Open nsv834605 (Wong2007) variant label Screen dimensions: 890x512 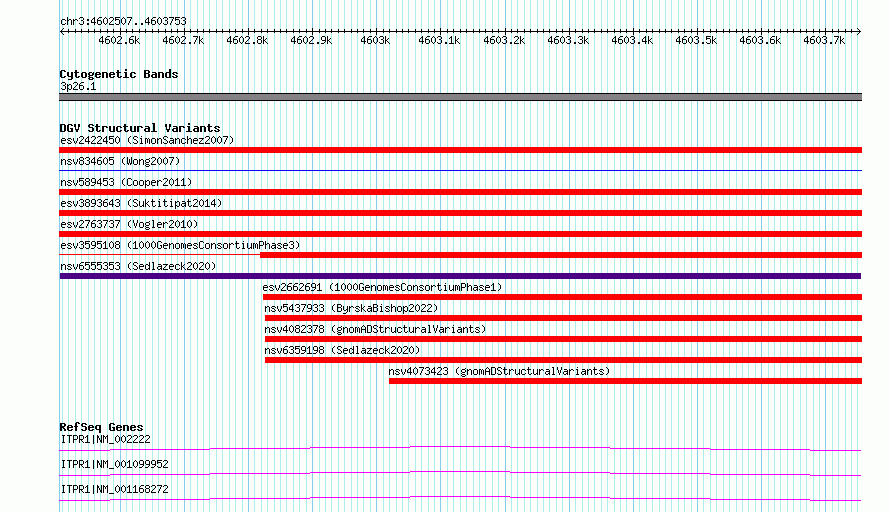point(120,161)
